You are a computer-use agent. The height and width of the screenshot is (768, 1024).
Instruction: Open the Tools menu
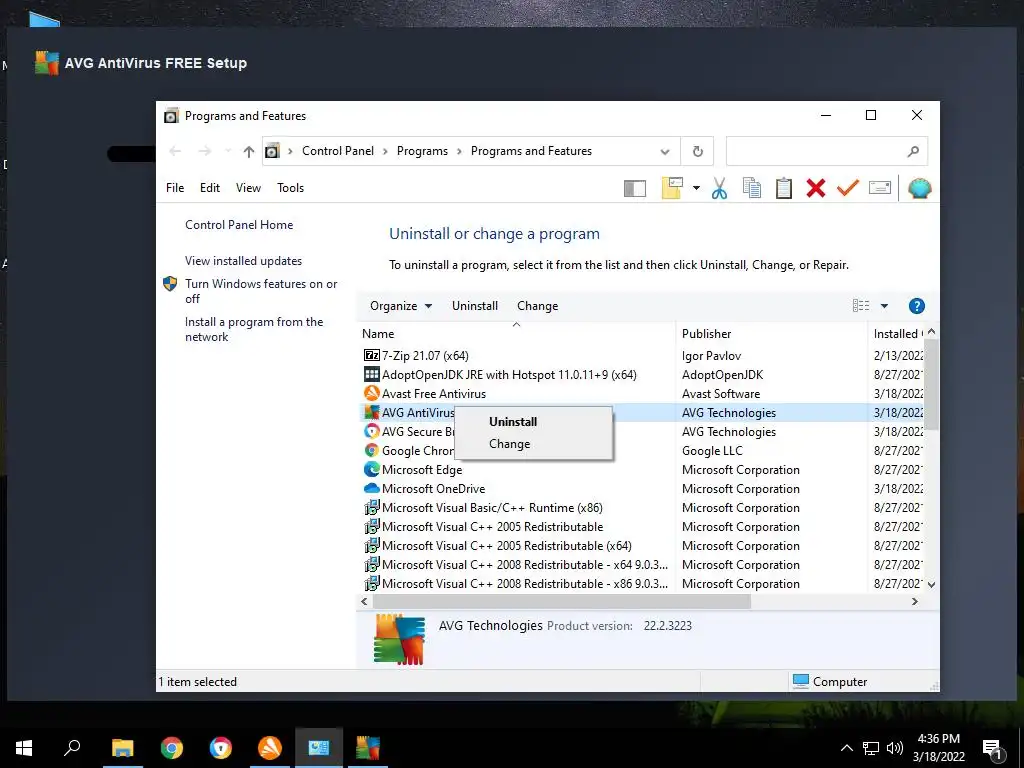point(291,188)
